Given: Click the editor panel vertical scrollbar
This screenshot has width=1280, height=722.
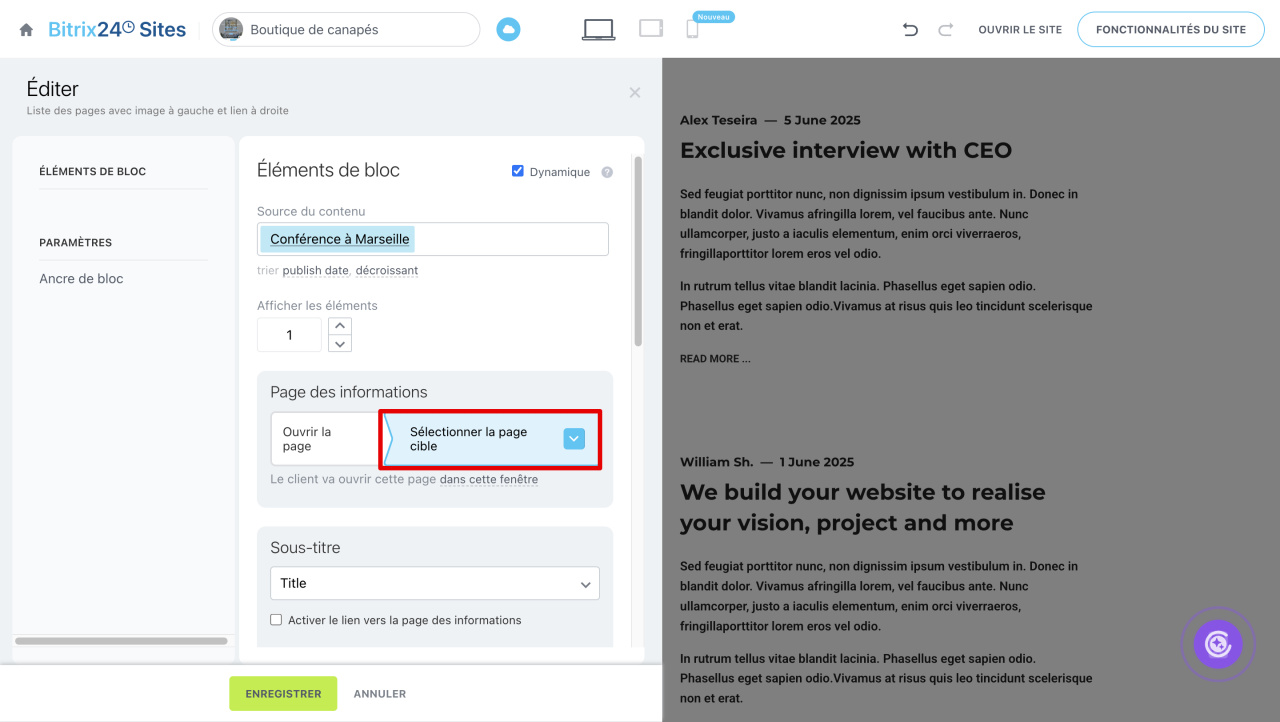Looking at the screenshot, I should [638, 252].
